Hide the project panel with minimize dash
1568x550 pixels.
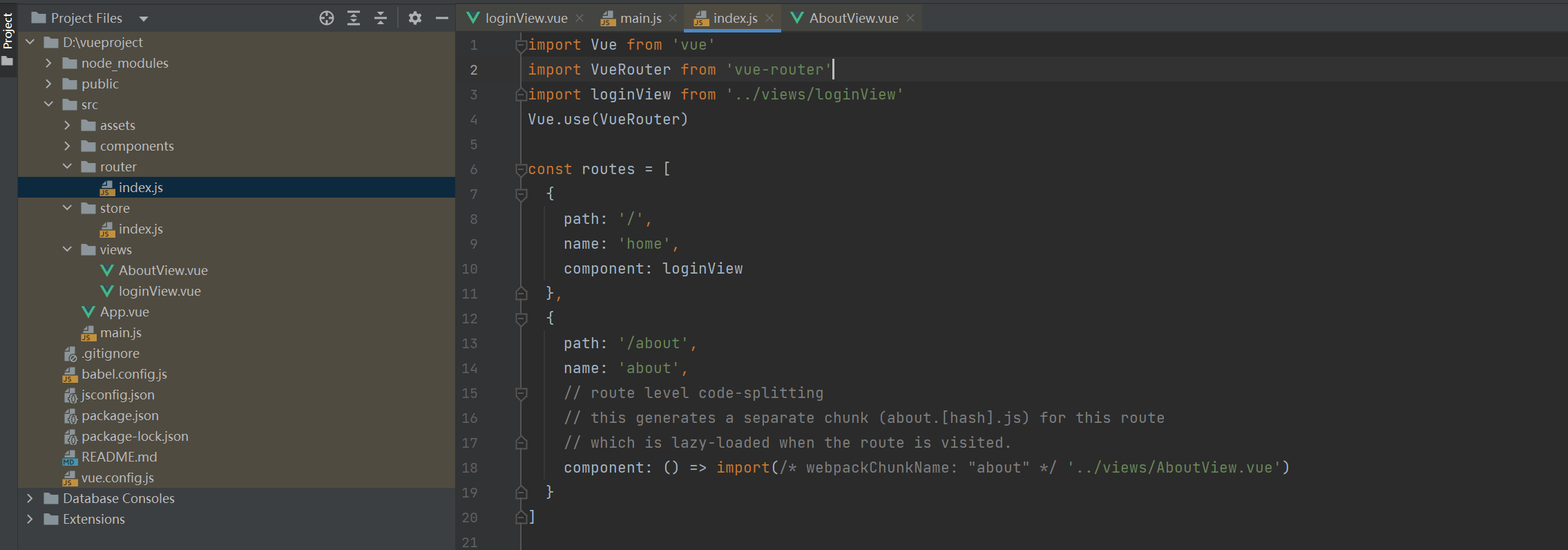point(442,18)
